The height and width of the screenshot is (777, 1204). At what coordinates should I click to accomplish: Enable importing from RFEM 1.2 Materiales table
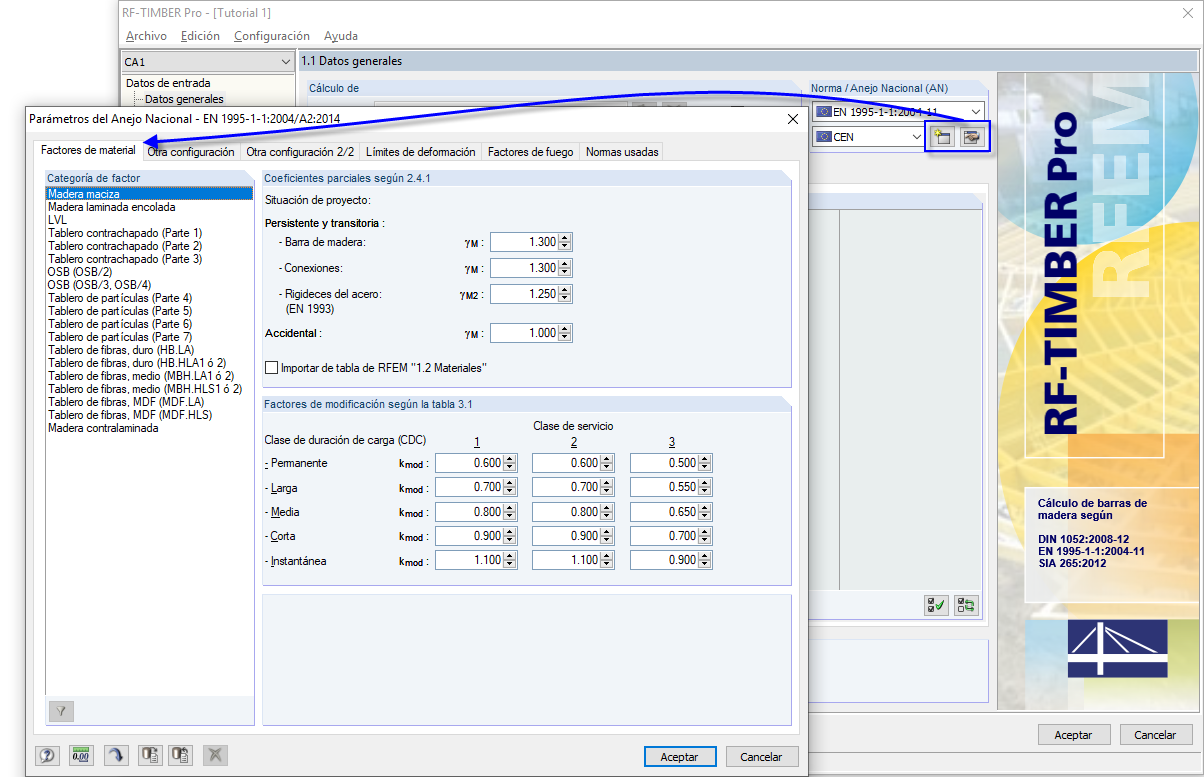272,368
